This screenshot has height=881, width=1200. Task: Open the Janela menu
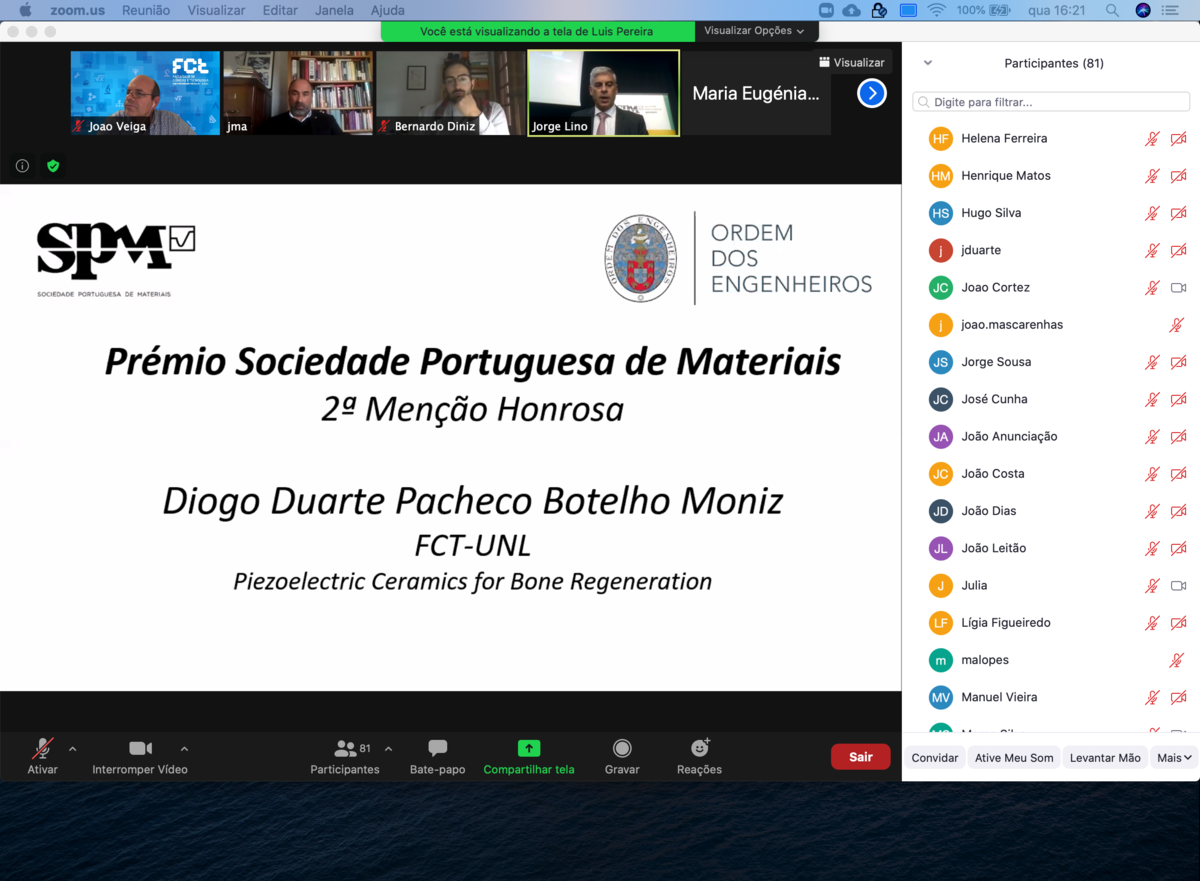pos(334,10)
